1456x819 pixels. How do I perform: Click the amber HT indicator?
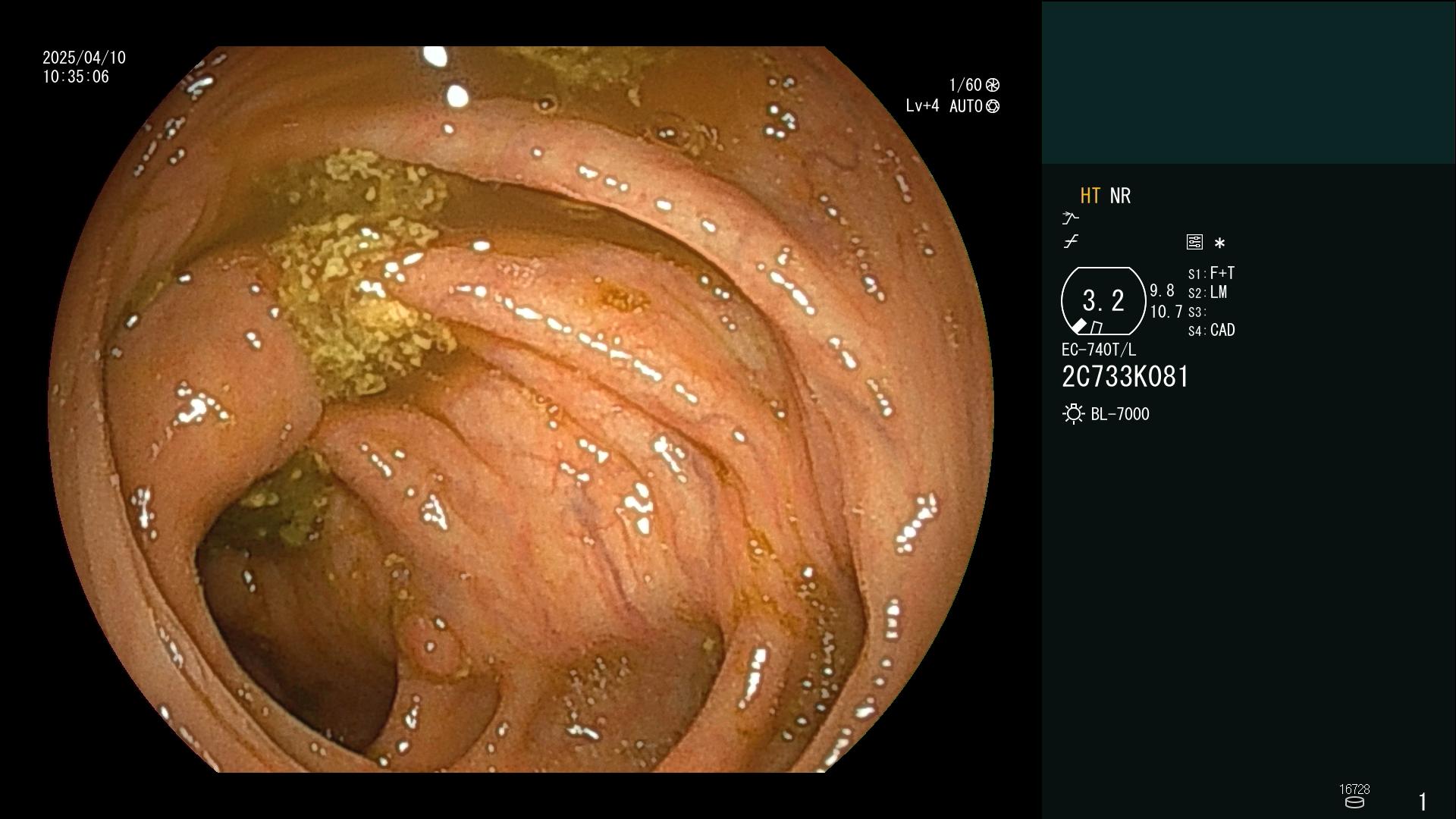(1090, 196)
